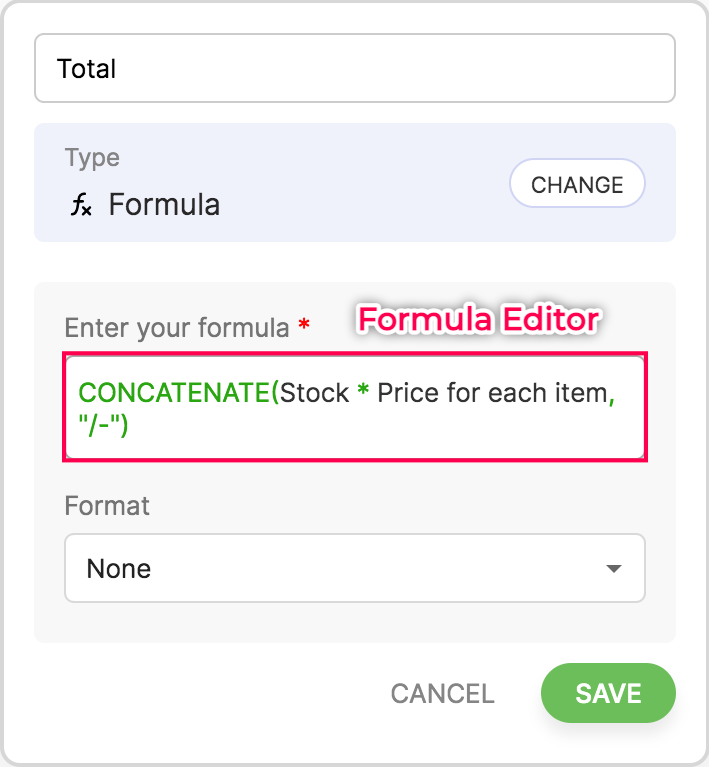This screenshot has width=709, height=767.
Task: Cancel the field edit
Action: tap(442, 693)
